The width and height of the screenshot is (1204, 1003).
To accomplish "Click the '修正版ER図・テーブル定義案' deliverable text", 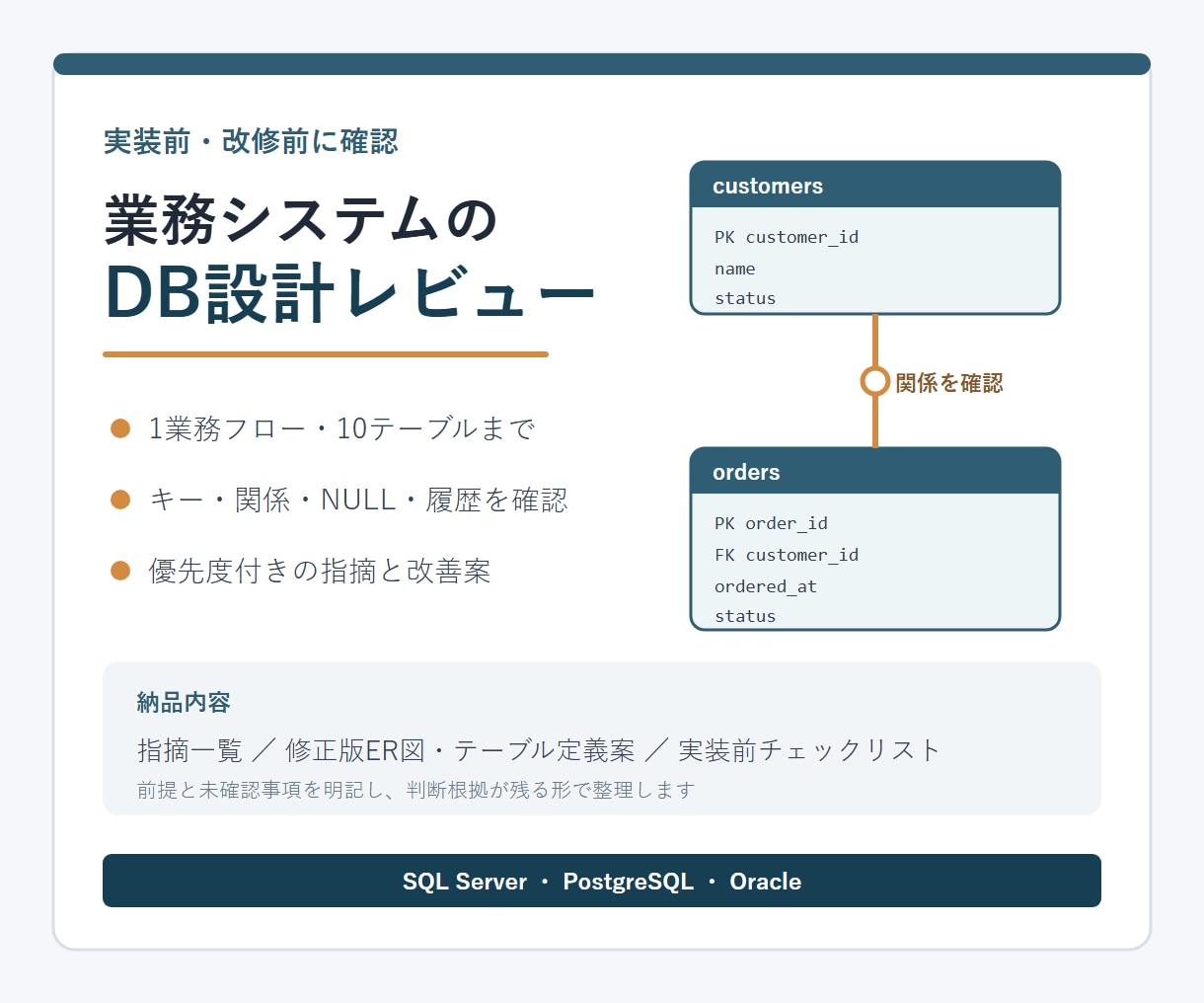I will pyautogui.click(x=460, y=750).
